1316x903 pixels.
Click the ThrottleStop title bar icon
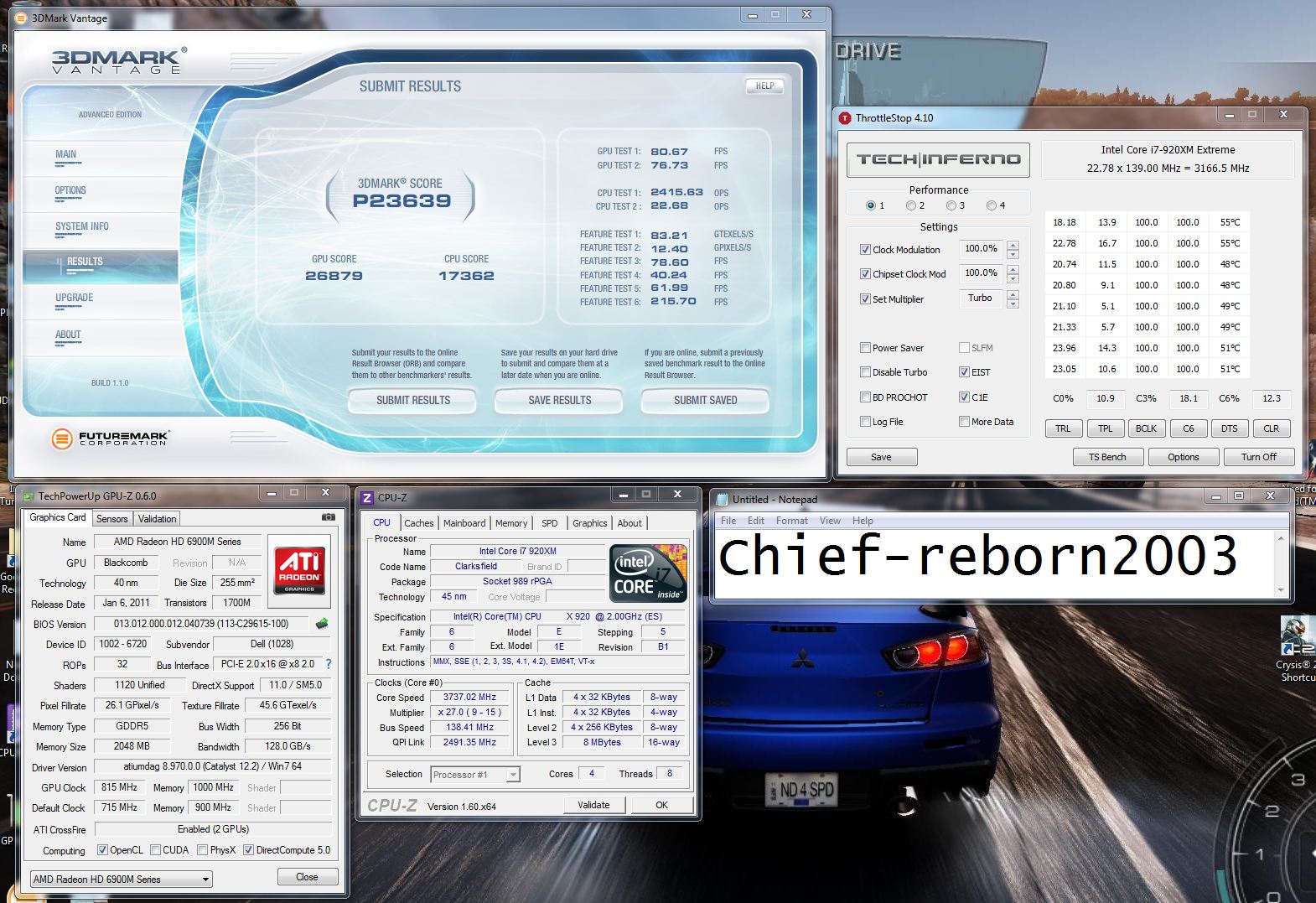click(845, 118)
